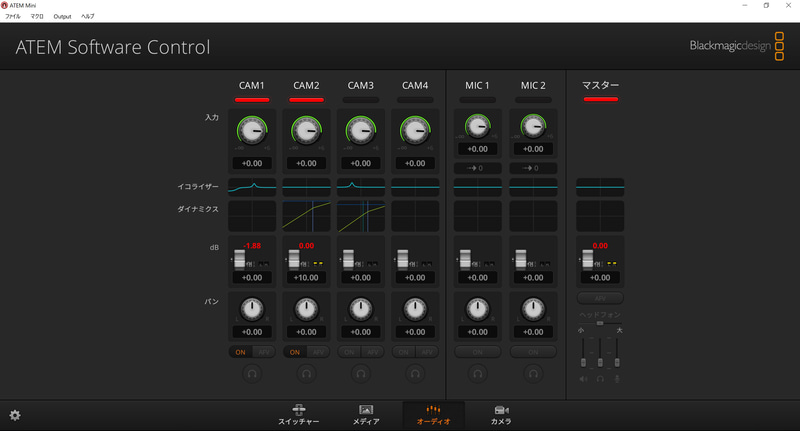Open the master dynamics graph
800x431 pixels.
tap(600, 216)
